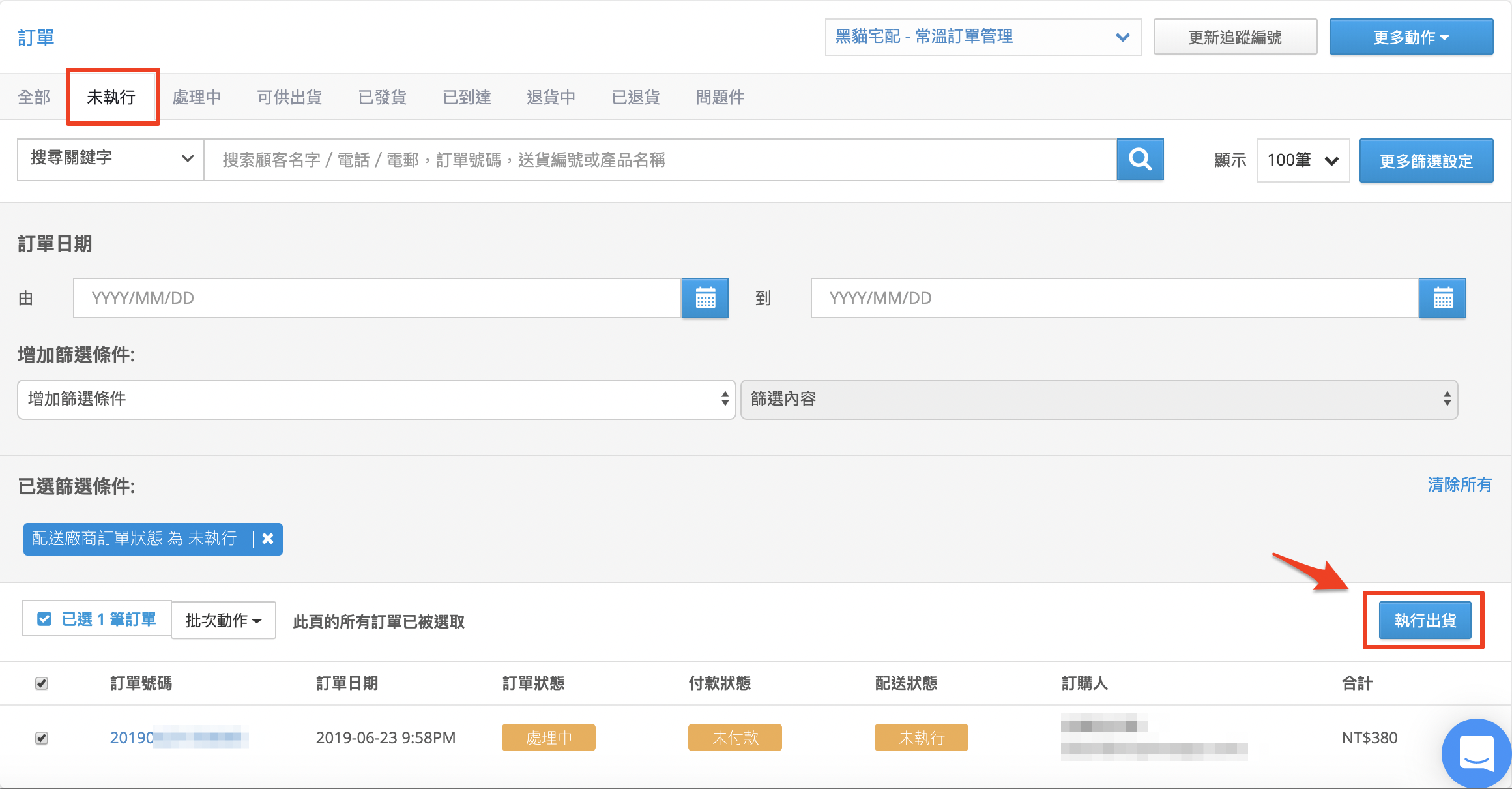Toggle the 已選 1 筆訂單 checkbox
This screenshot has height=789, width=1512.
44,619
